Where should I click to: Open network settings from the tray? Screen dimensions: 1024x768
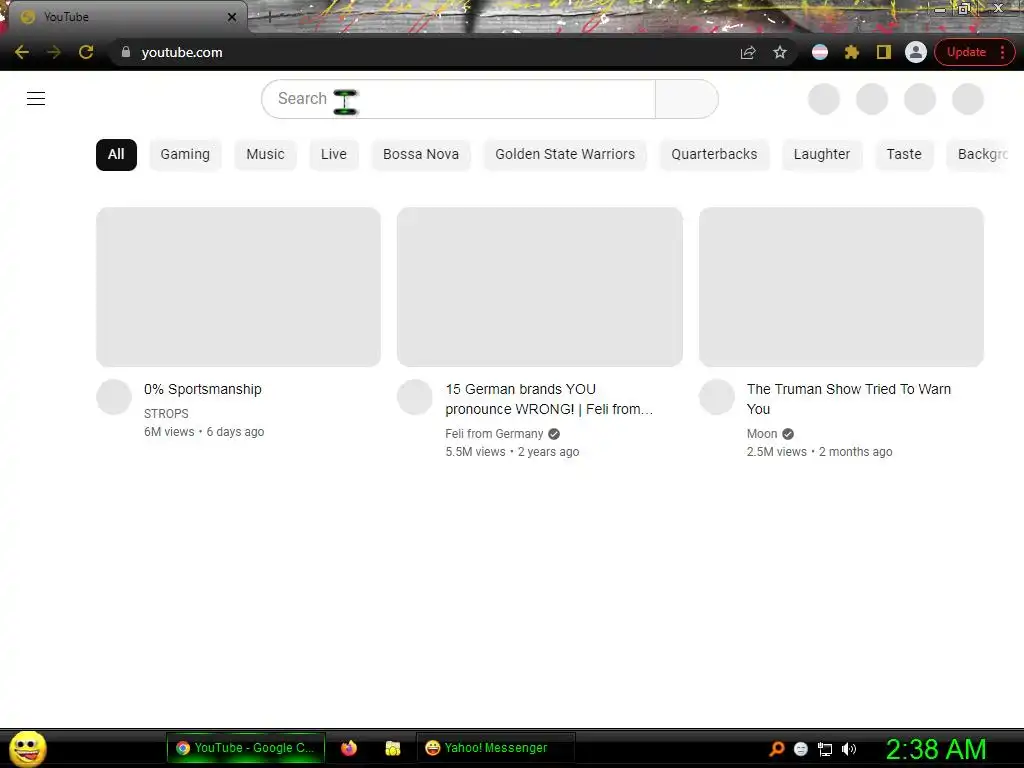pos(825,749)
